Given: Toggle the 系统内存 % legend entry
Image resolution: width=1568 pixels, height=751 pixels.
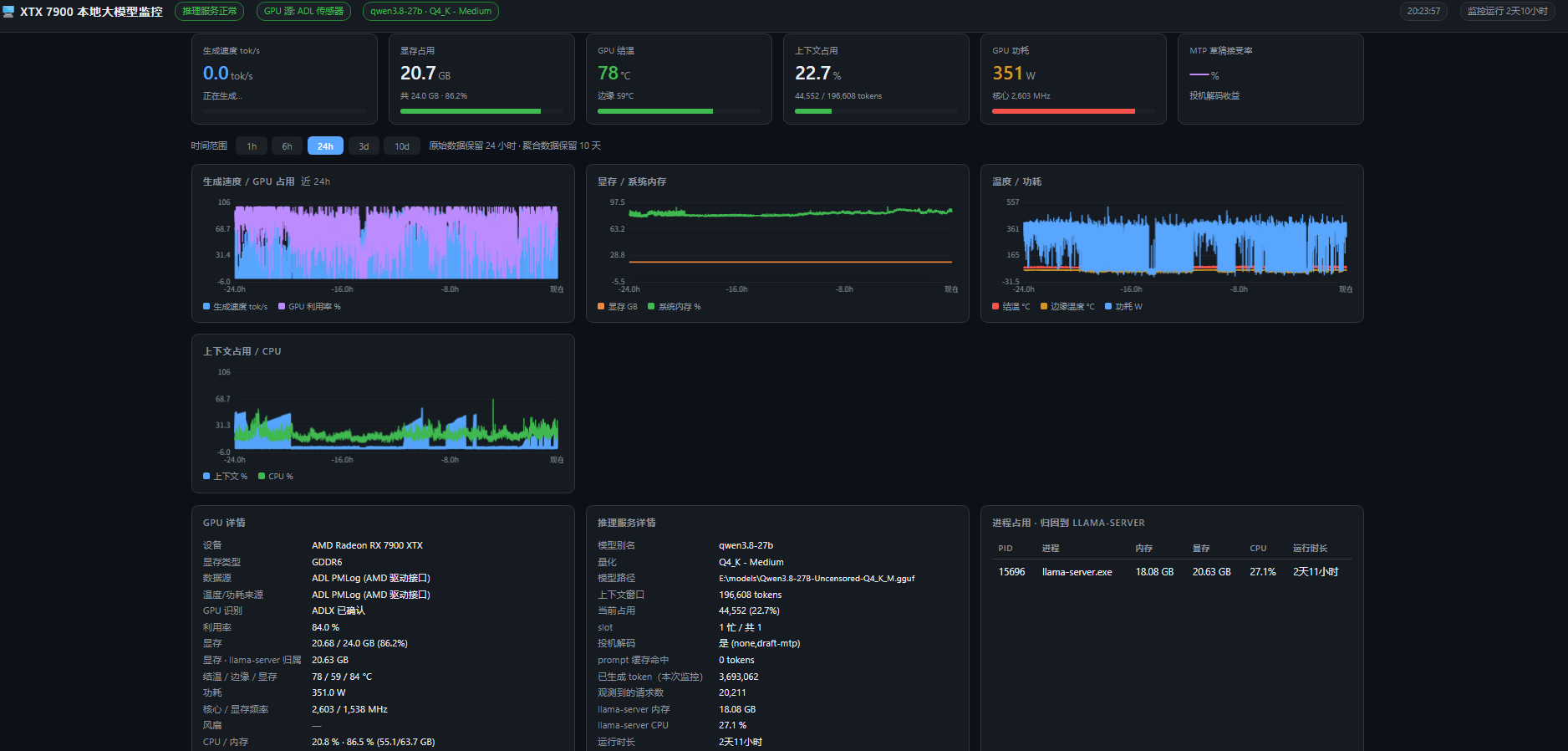Looking at the screenshot, I should 675,307.
